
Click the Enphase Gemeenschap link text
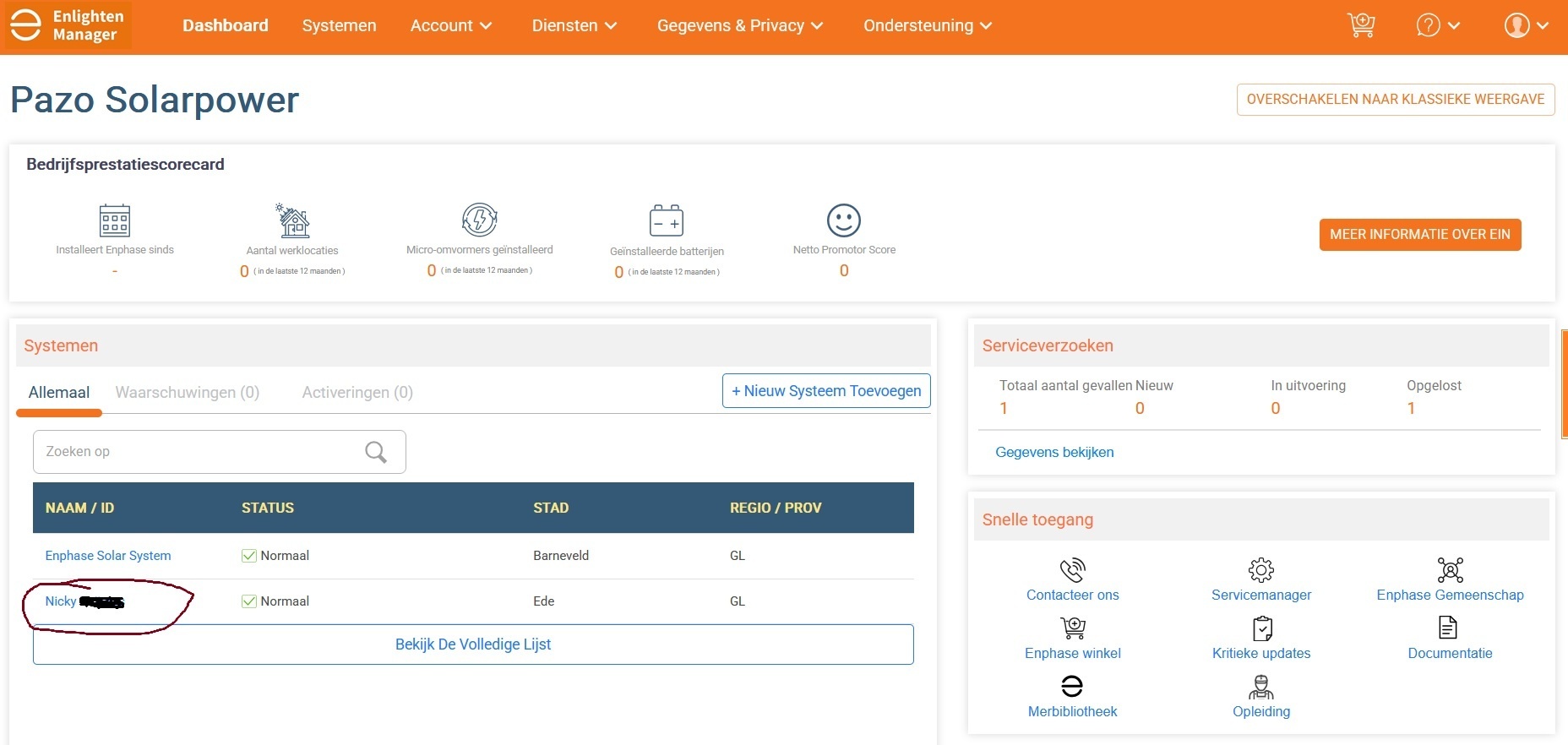click(x=1450, y=595)
